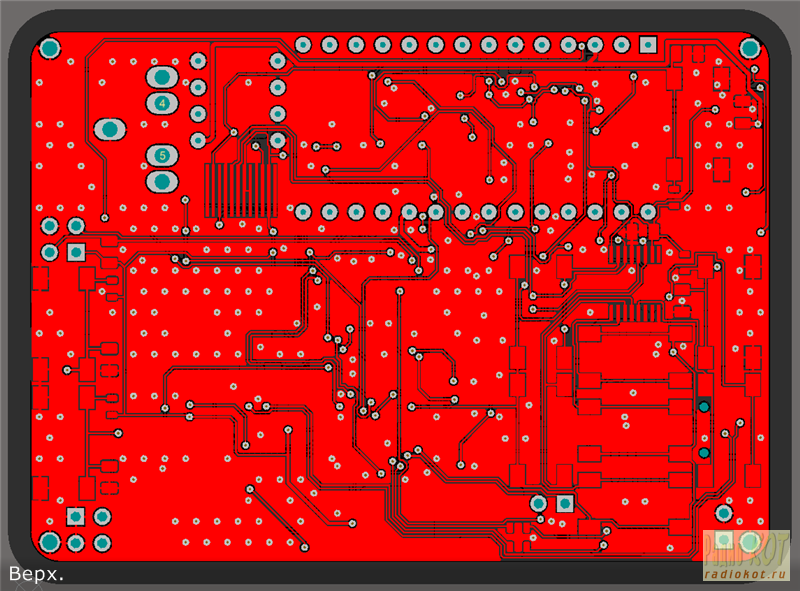Click the square pad in top header row
800x591 pixels.
[x=647, y=45]
